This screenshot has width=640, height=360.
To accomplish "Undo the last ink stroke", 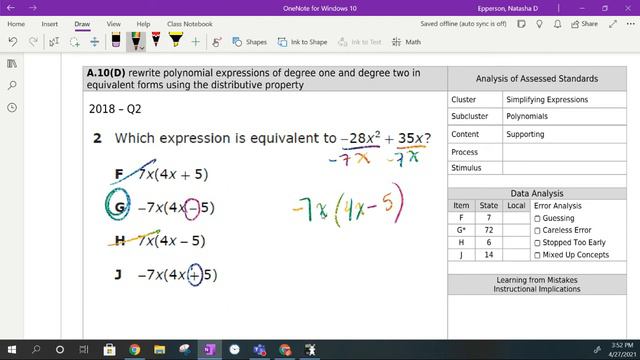I will coord(13,42).
